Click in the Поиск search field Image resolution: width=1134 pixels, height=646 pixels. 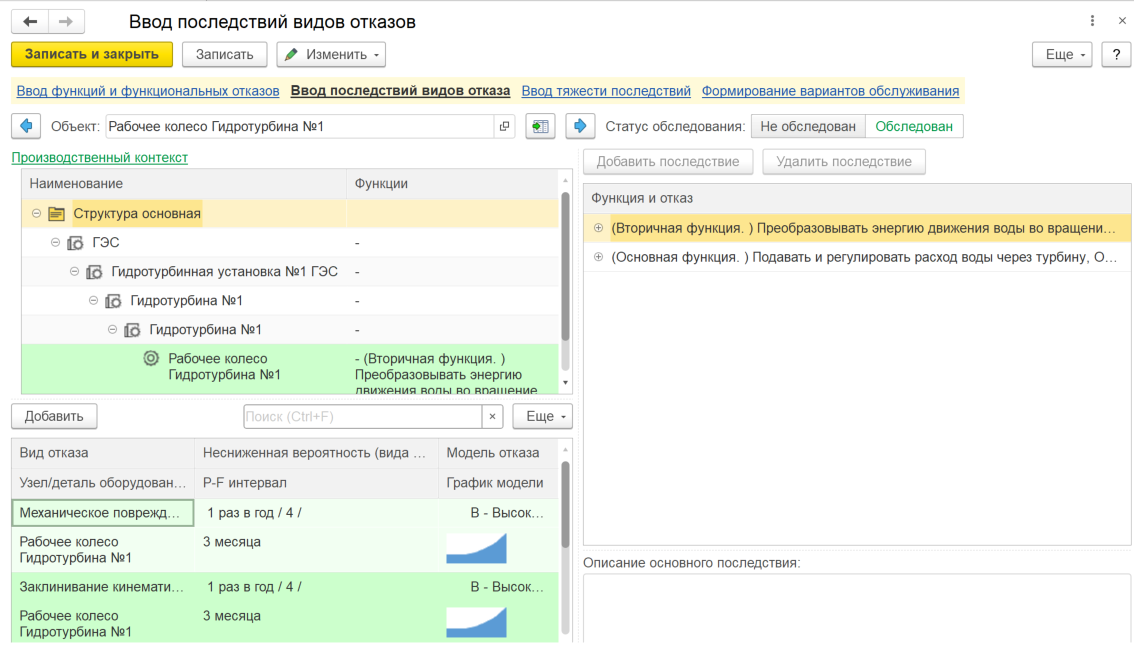362,416
